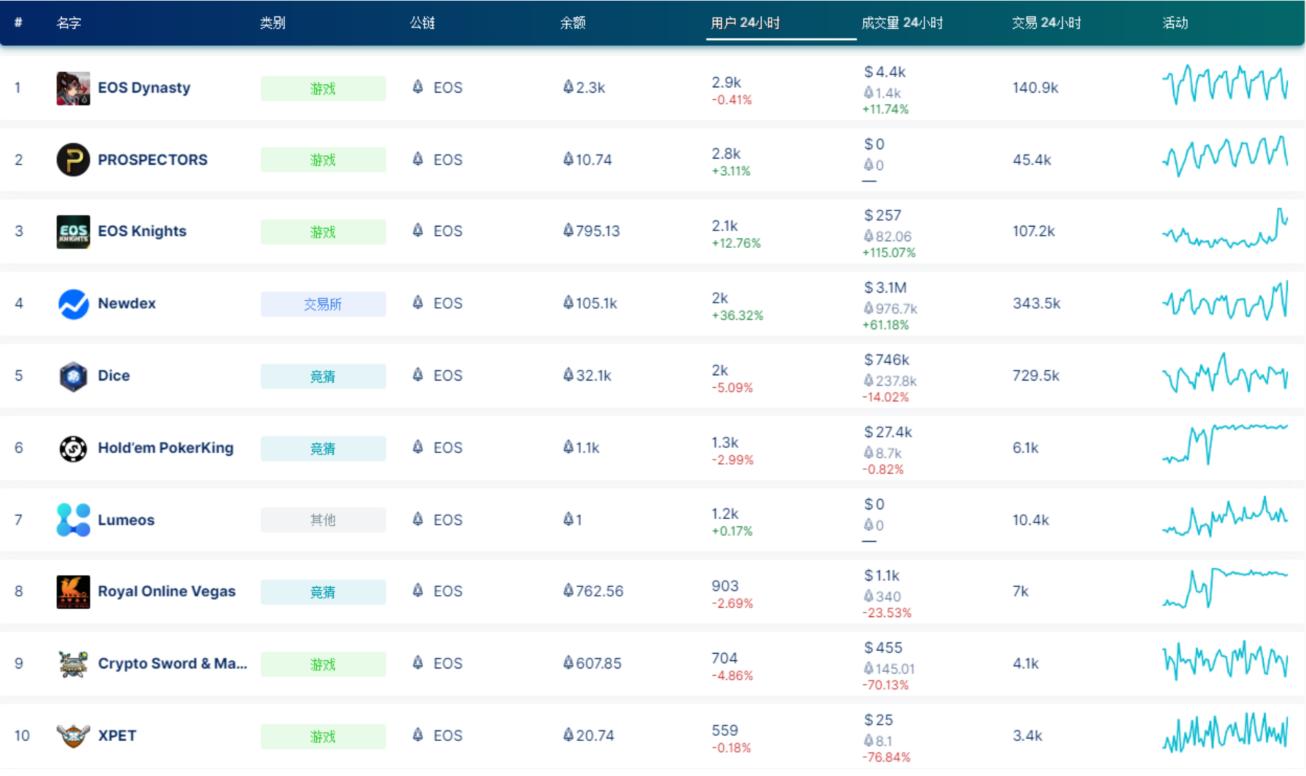Open the Newdex dapp by clicking its name
This screenshot has height=776, width=1306.
point(128,303)
